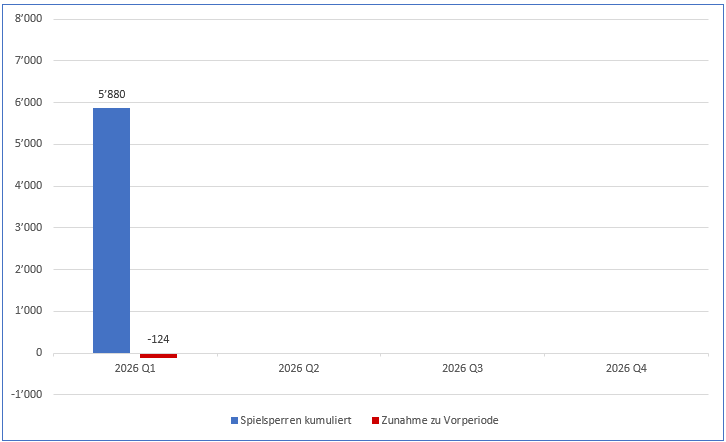Click the -1'000 y-axis value
This screenshot has width=726, height=442.
point(27,394)
